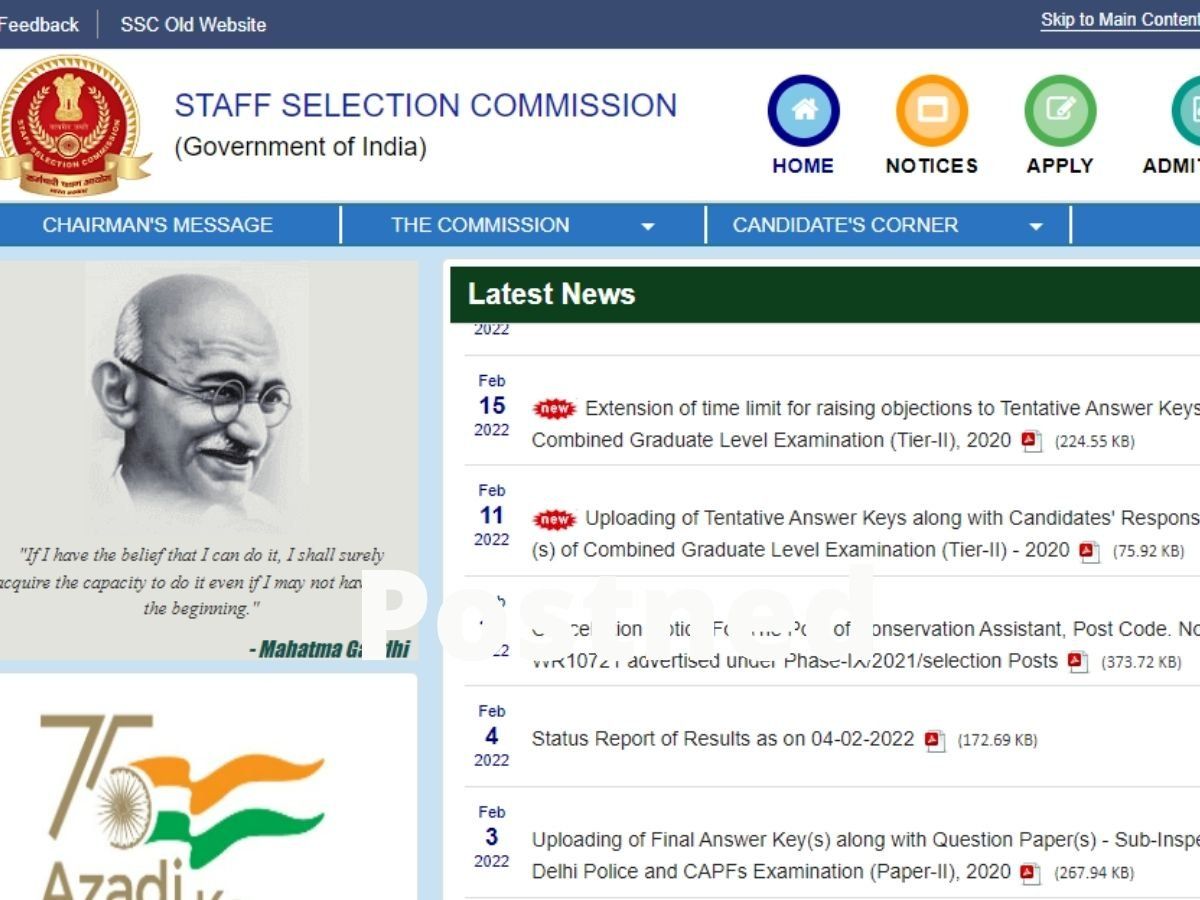1200x900 pixels.
Task: Open PDF icon for Status Report of Results
Action: [934, 740]
